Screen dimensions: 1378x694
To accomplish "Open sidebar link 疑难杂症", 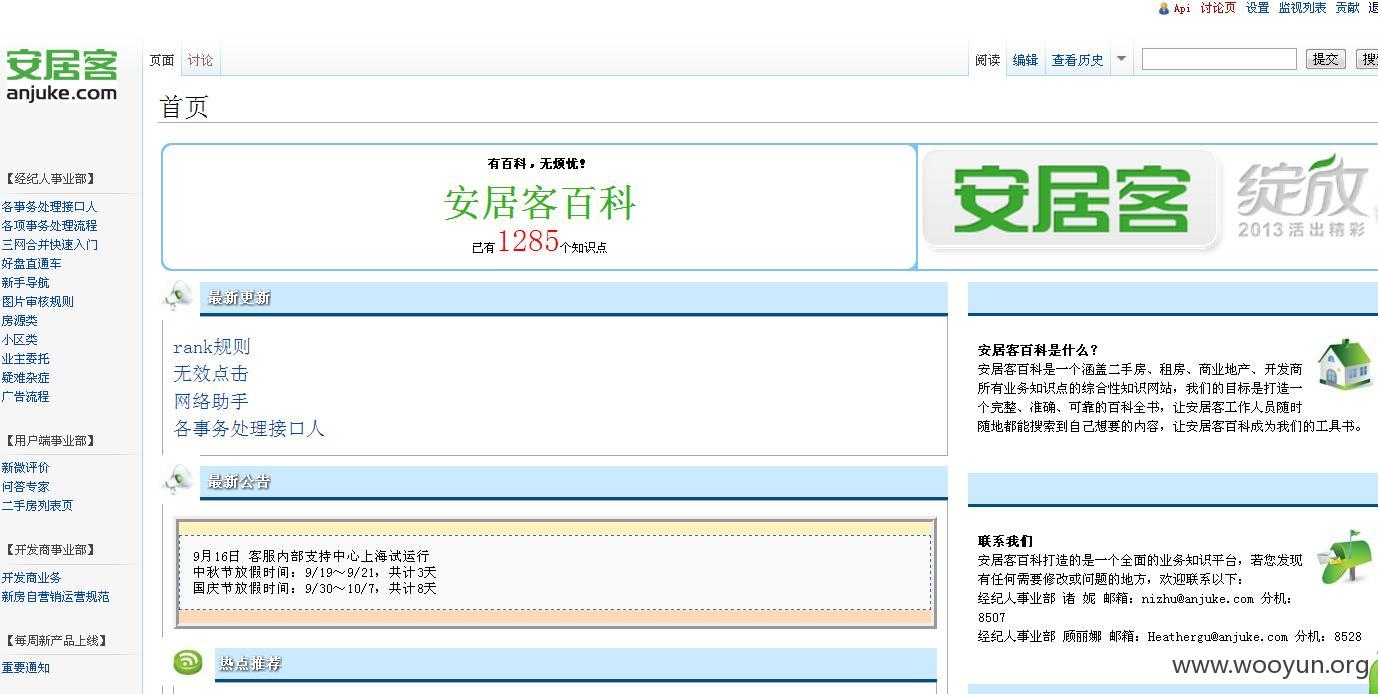I will (25, 378).
